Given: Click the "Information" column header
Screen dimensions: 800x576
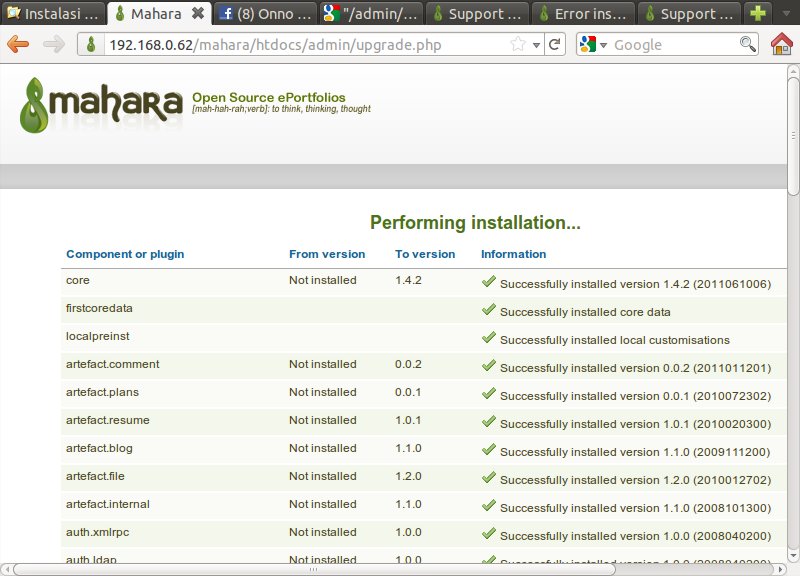Looking at the screenshot, I should coord(513,254).
